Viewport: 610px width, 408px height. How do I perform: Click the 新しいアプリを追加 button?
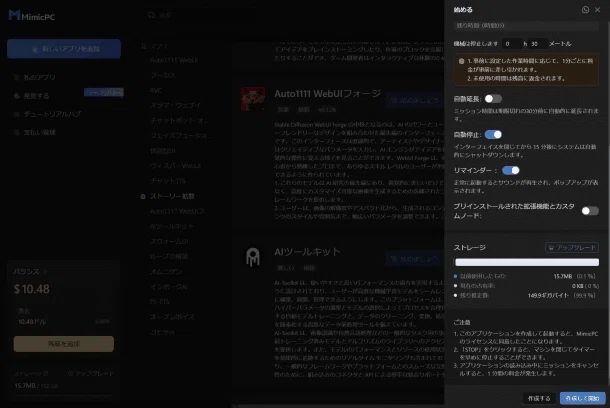(64, 49)
